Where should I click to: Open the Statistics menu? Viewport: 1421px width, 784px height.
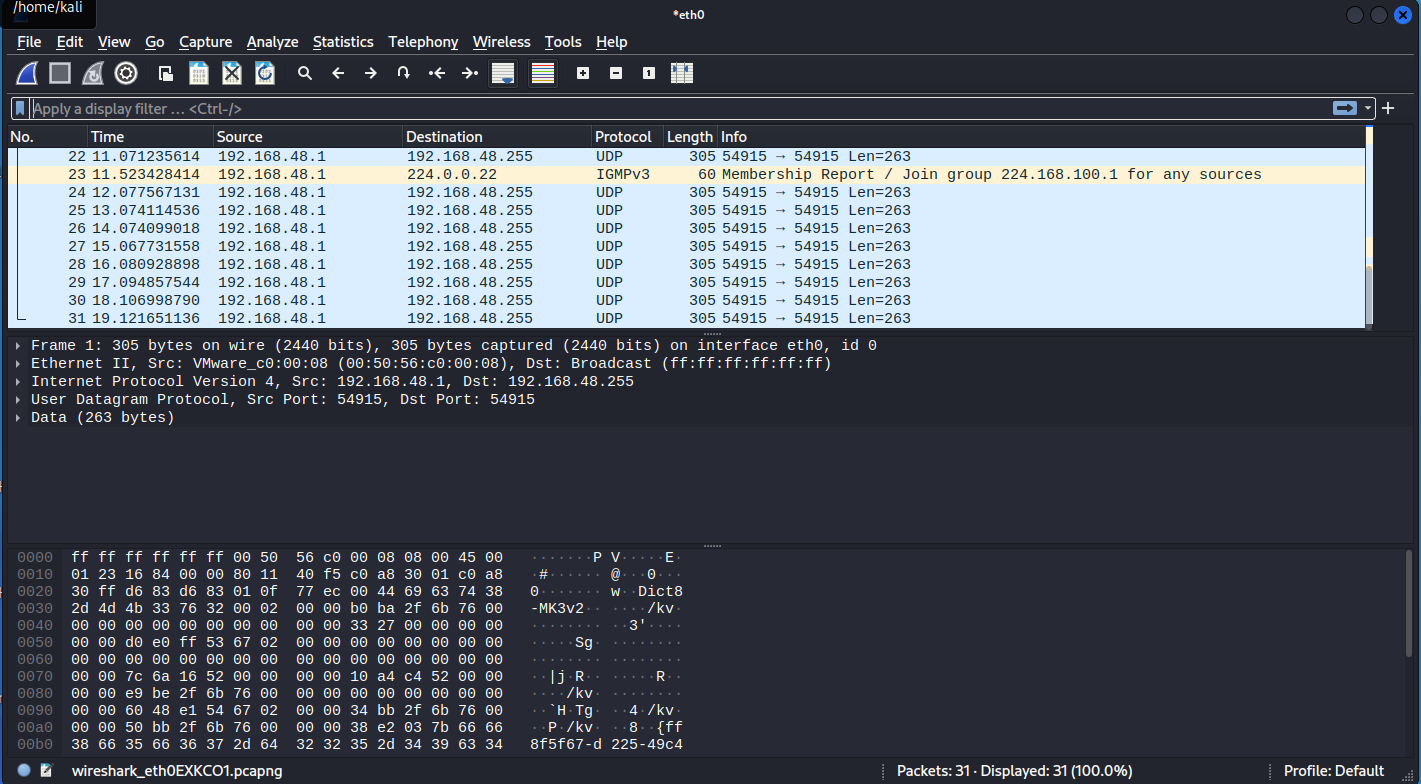tap(342, 42)
